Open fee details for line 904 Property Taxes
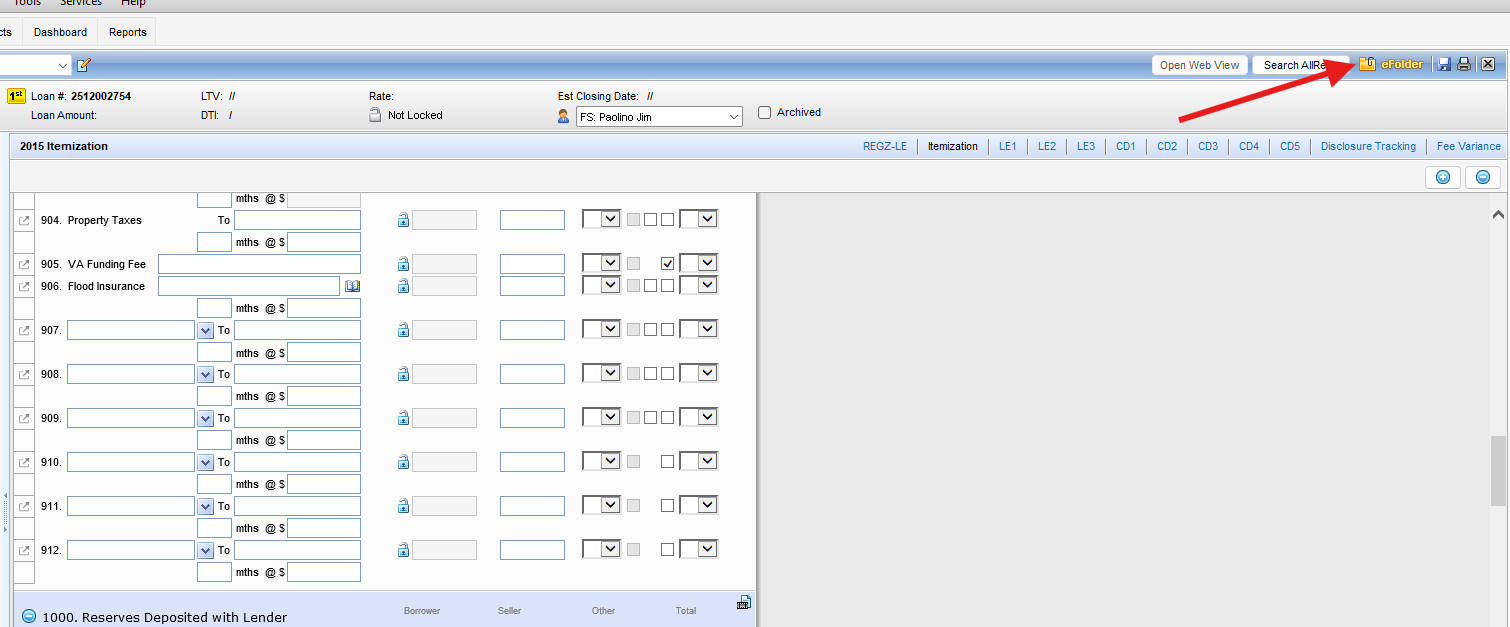The image size is (1510, 627). pyautogui.click(x=24, y=220)
